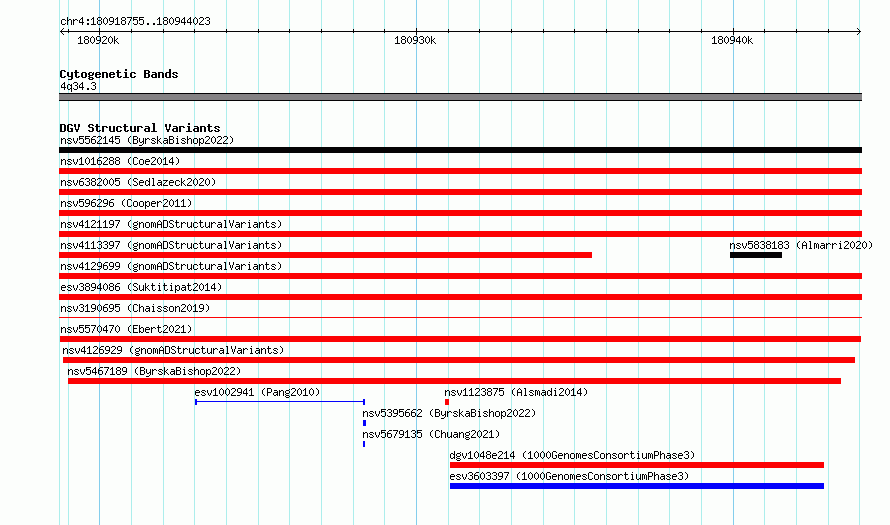Click the esv3603397 (1000GenomesConsortiumPhase3) label
Viewport: 890px width, 525px height.
coord(569,476)
